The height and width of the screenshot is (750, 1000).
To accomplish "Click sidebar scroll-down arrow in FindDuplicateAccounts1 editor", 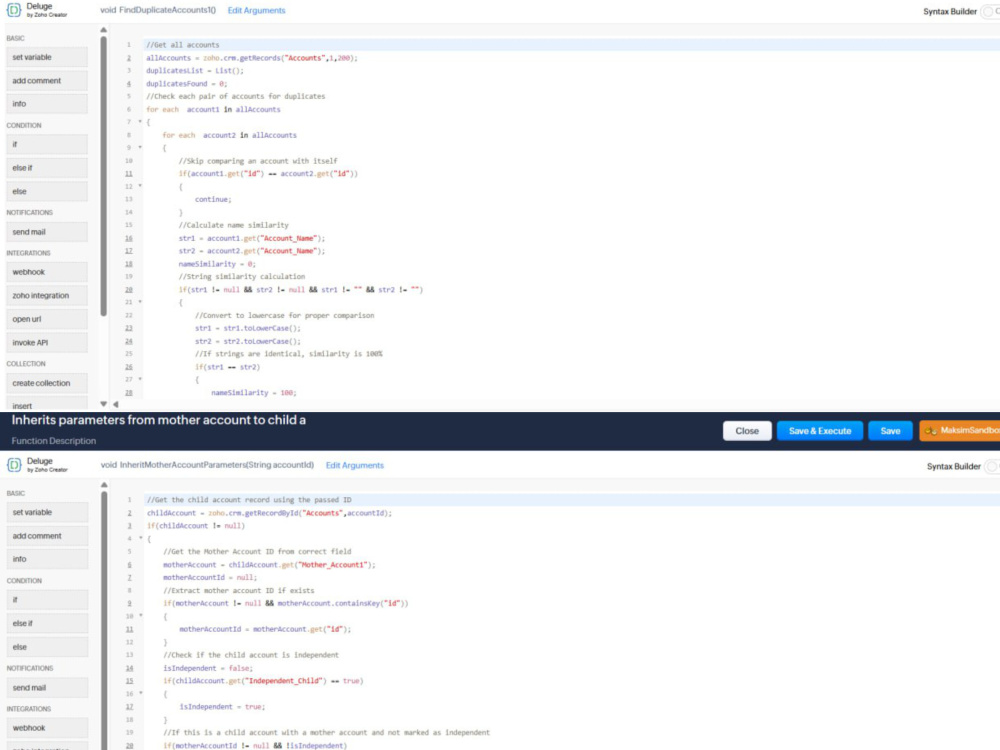I will pos(103,404).
